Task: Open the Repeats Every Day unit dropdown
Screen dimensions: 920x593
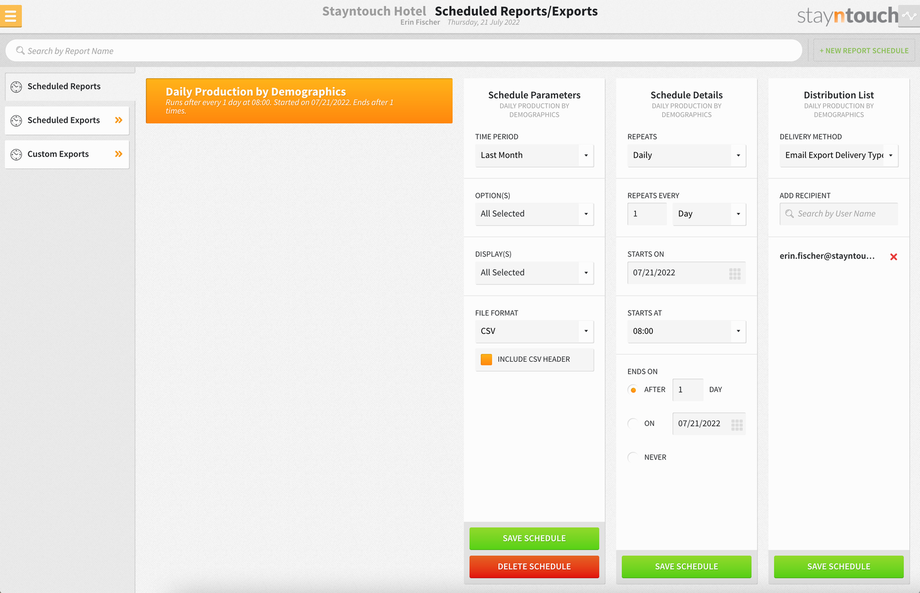Action: click(709, 214)
